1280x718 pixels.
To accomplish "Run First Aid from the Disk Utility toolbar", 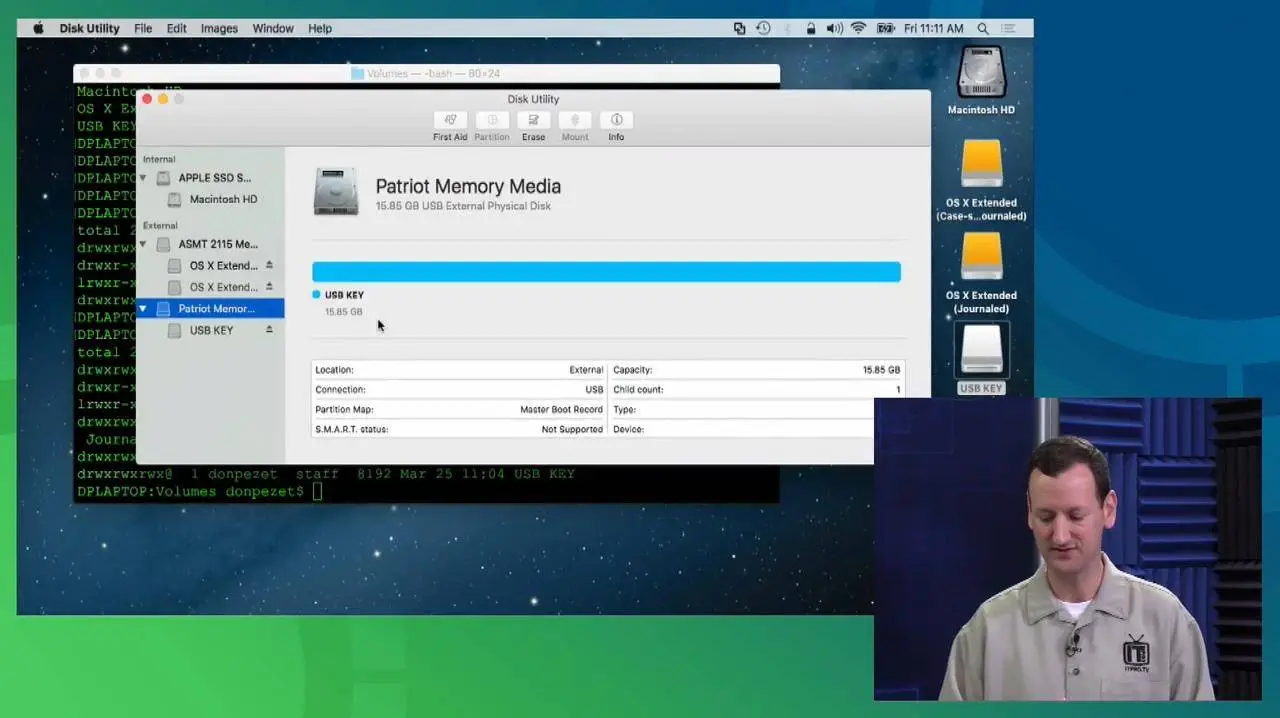I will (450, 120).
